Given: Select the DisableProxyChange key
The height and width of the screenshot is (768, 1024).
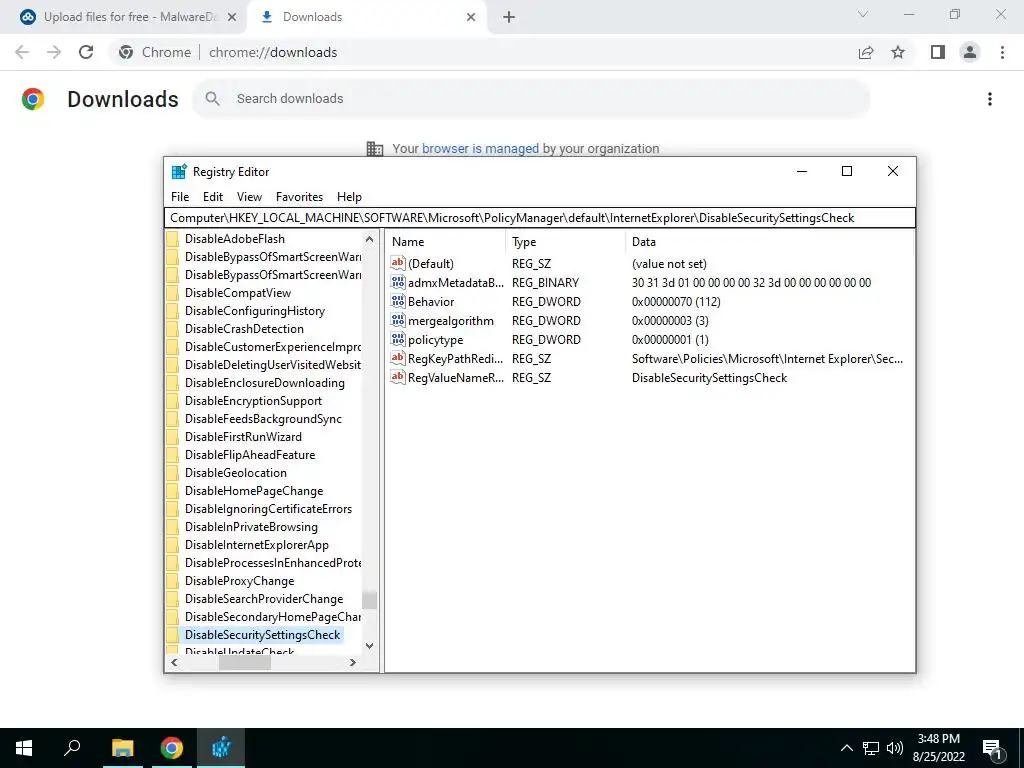Looking at the screenshot, I should pos(239,581).
